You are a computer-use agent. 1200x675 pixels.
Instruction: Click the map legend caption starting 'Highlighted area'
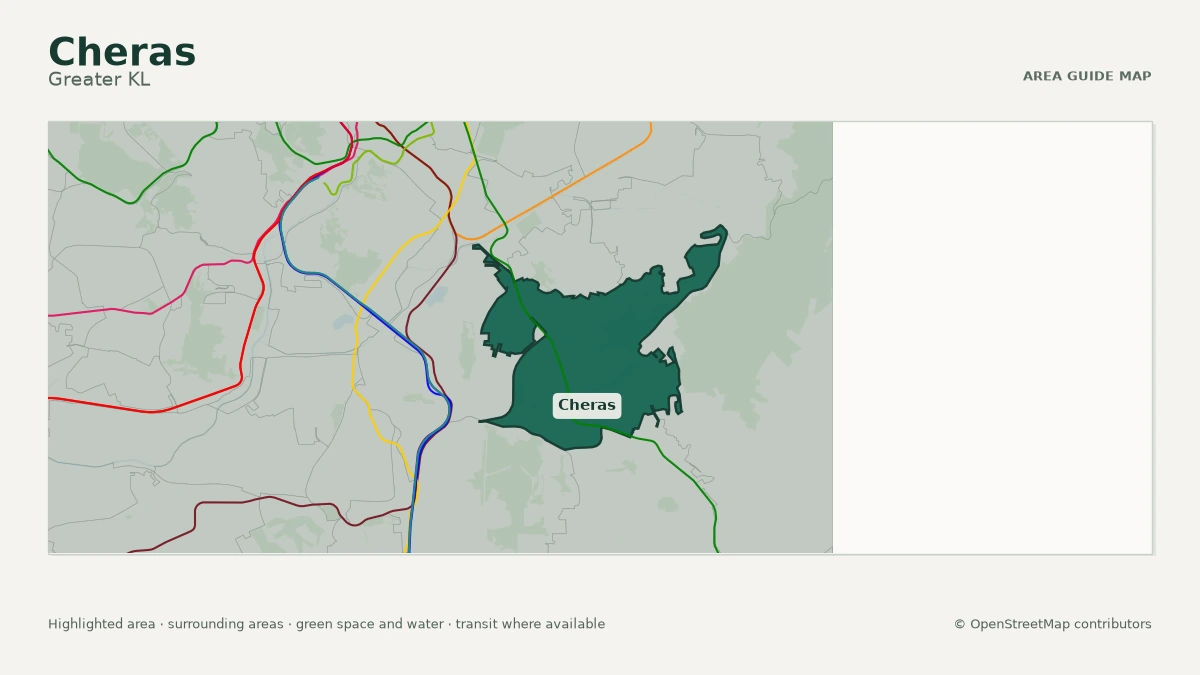(326, 624)
